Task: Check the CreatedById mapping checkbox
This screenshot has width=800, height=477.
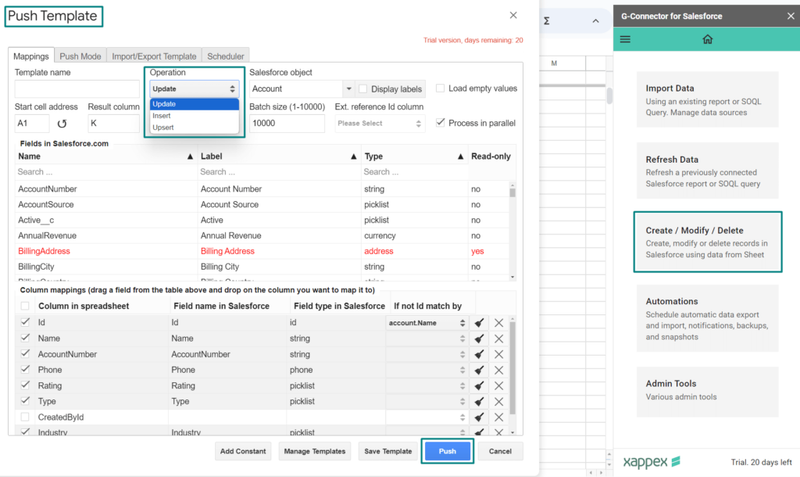Action: 24,417
